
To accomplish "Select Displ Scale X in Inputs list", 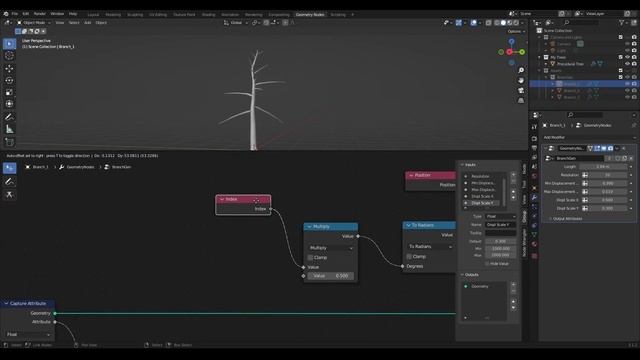I will tap(482, 196).
